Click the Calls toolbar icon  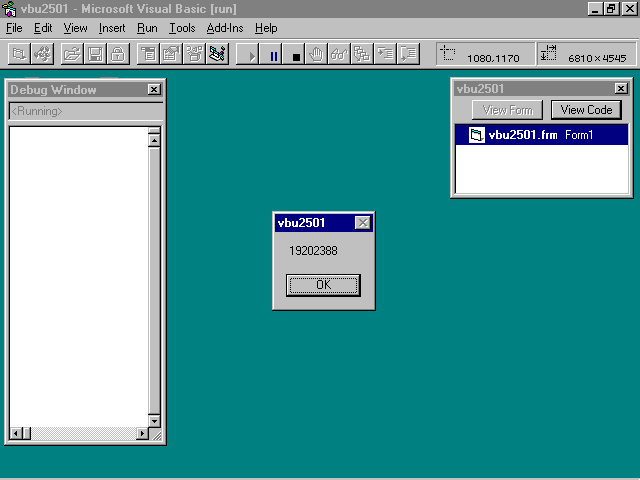pos(362,55)
